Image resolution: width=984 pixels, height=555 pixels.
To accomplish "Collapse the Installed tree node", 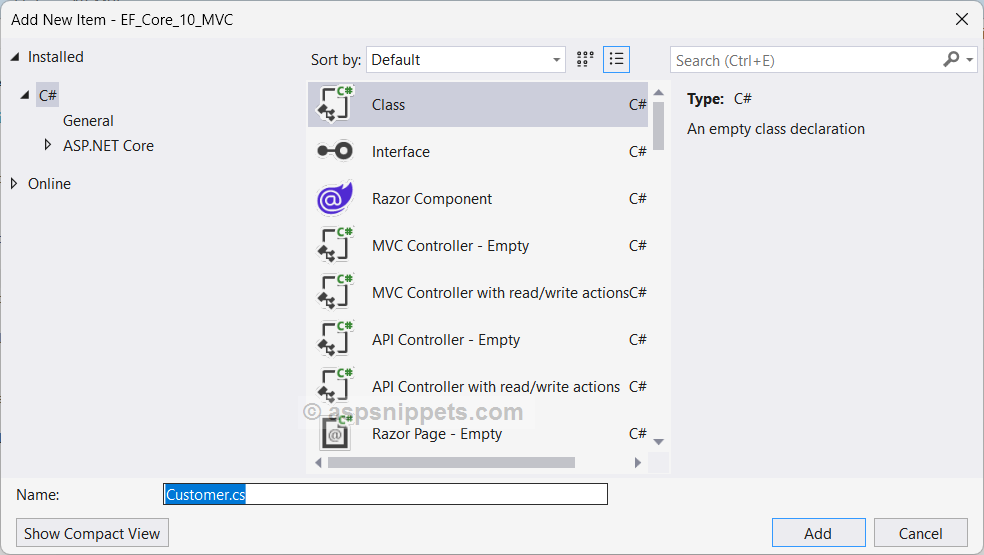I will coord(15,57).
